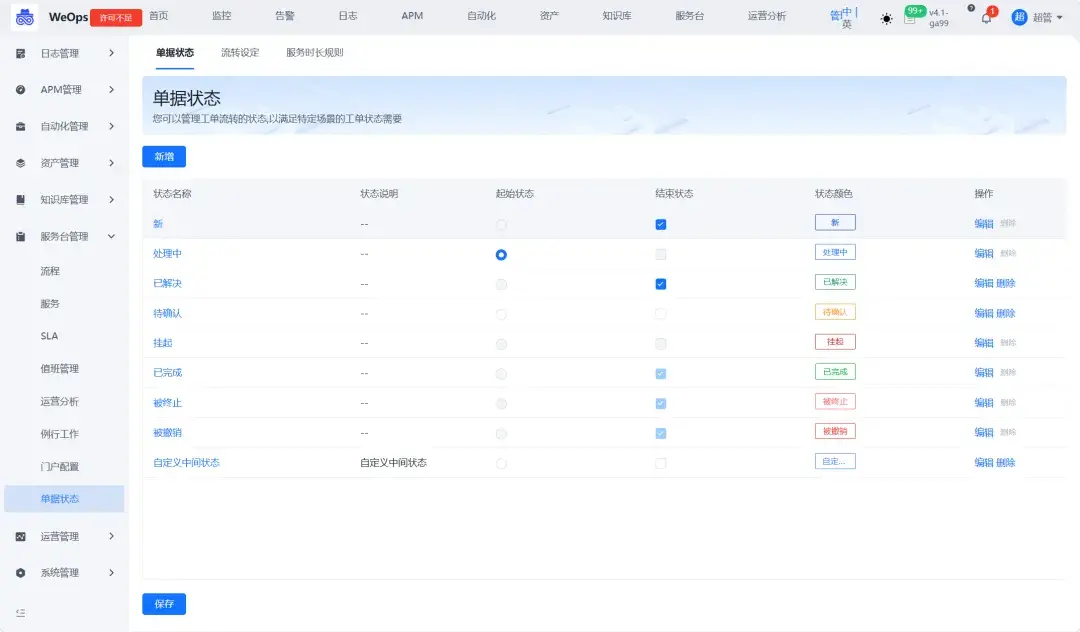Expand the 知识库管理 chevron
Image resolution: width=1080 pixels, height=632 pixels.
point(112,200)
